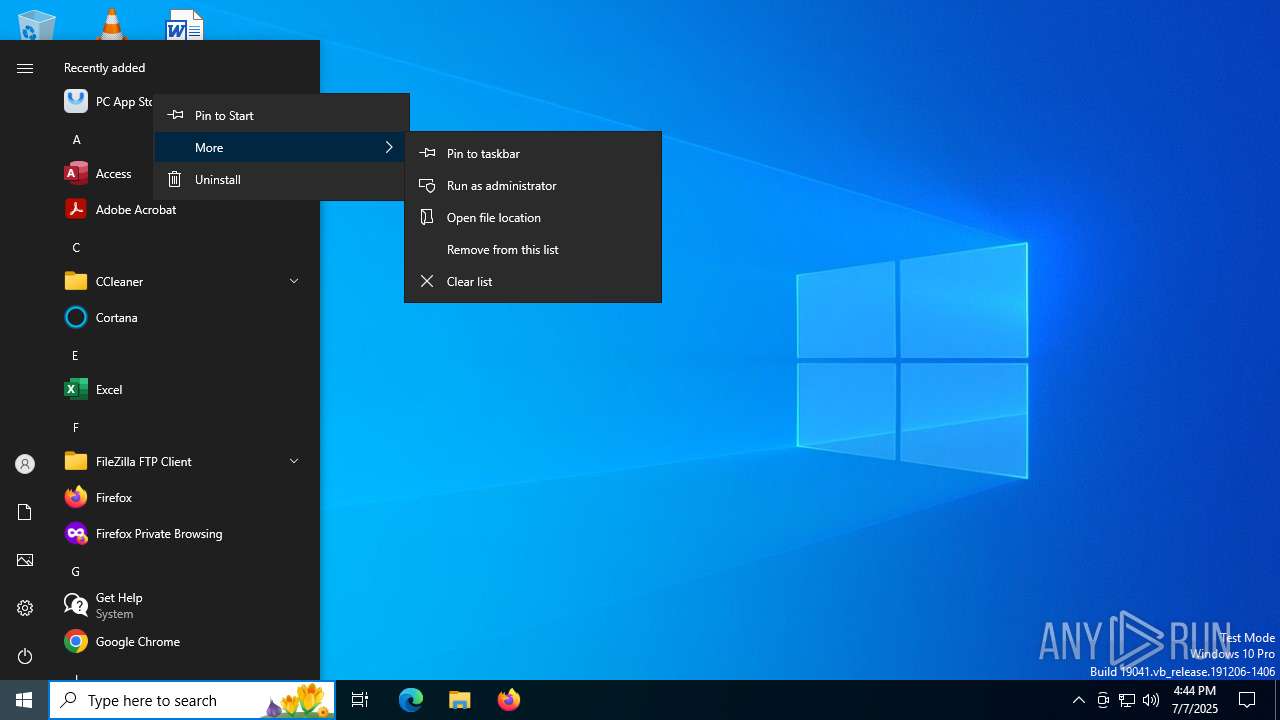Select Open file location

(x=533, y=217)
